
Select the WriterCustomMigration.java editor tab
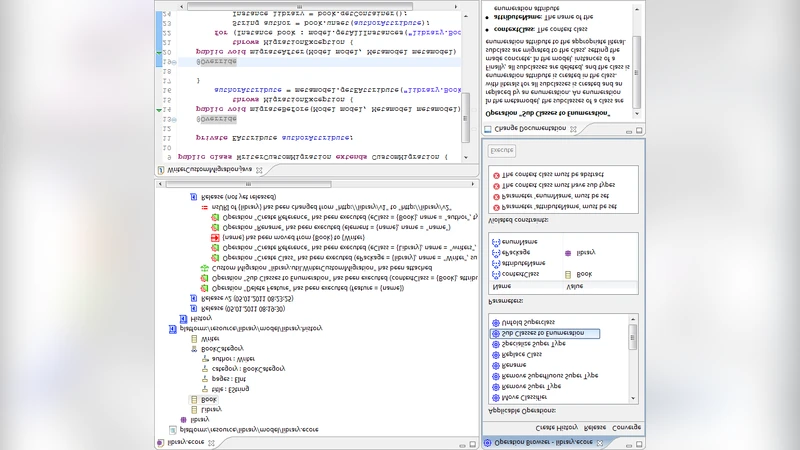(210, 170)
